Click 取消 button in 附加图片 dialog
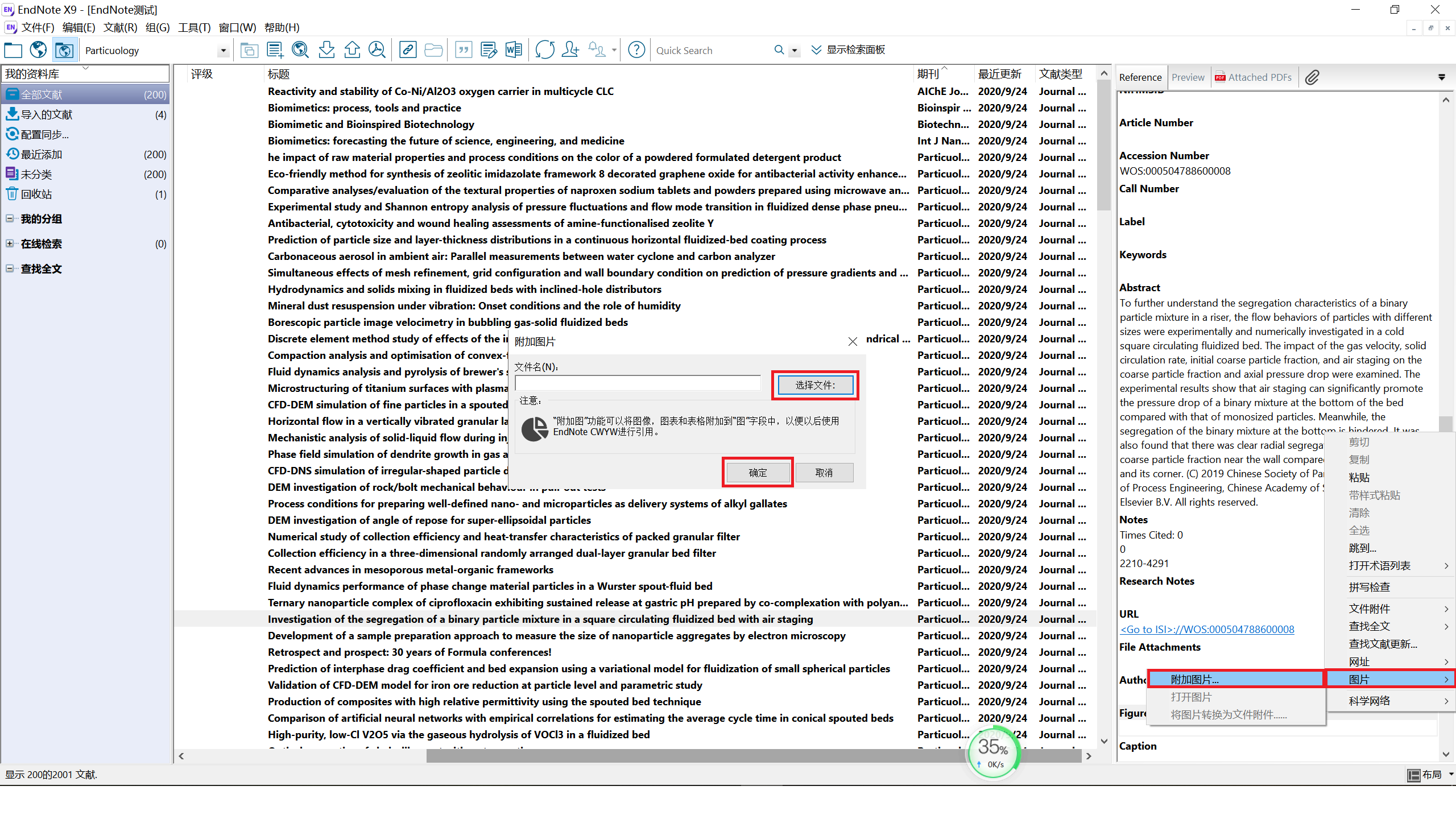The width and height of the screenshot is (1456, 819). tap(824, 473)
